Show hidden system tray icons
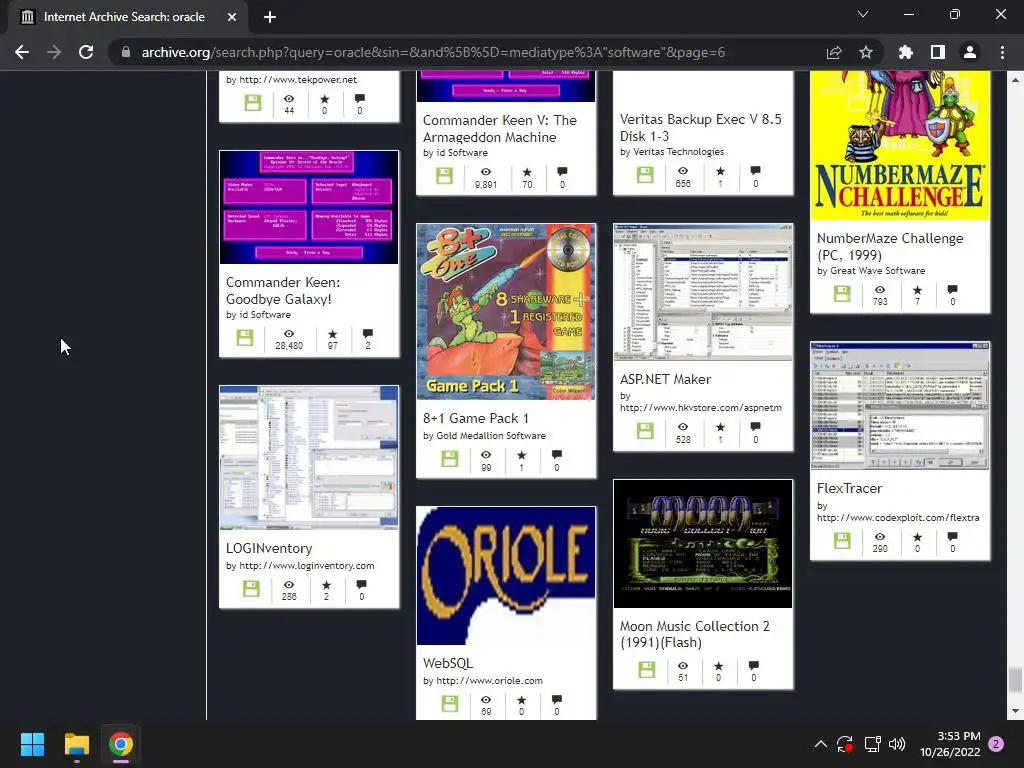This screenshot has width=1024, height=768. [x=821, y=744]
